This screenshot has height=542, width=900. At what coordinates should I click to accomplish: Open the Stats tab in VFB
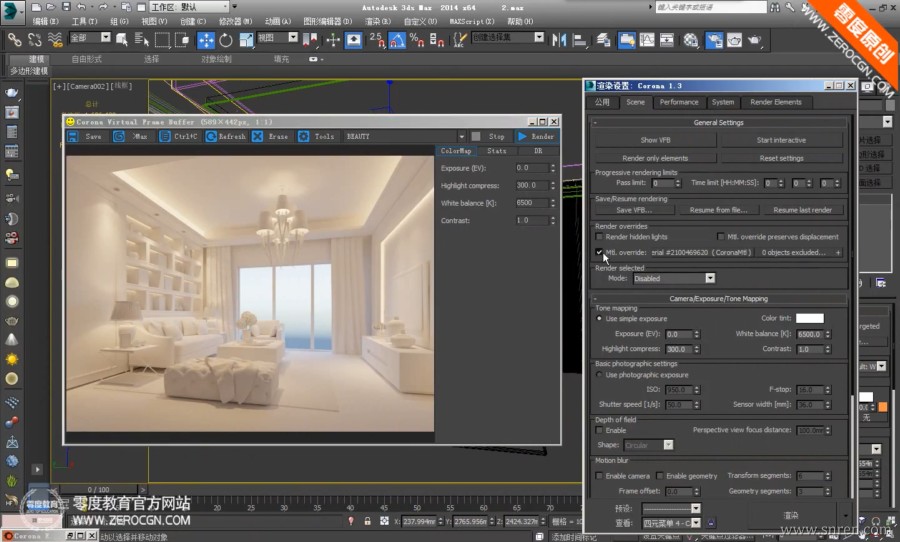pos(496,151)
